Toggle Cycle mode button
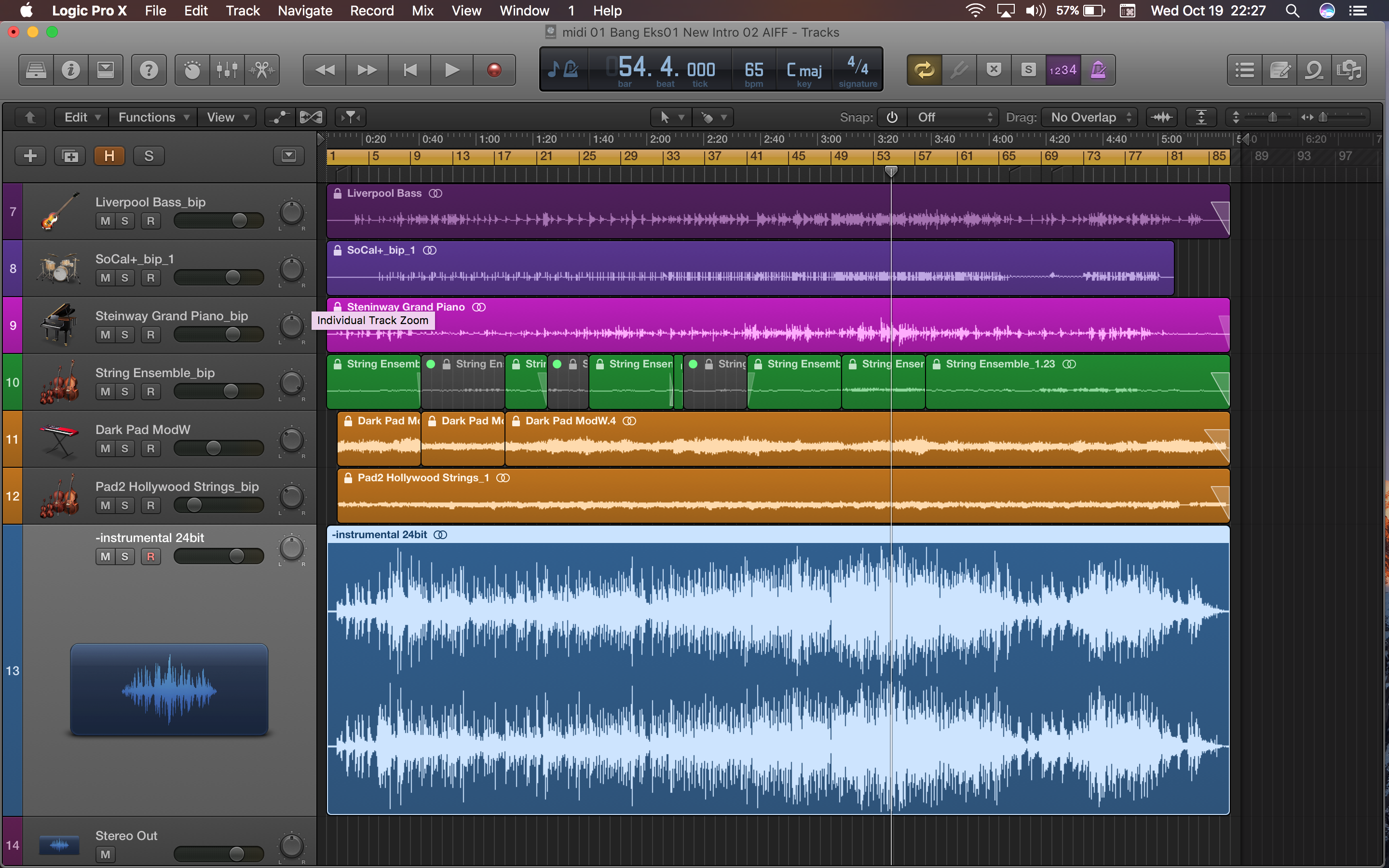This screenshot has height=868, width=1389. click(x=924, y=70)
